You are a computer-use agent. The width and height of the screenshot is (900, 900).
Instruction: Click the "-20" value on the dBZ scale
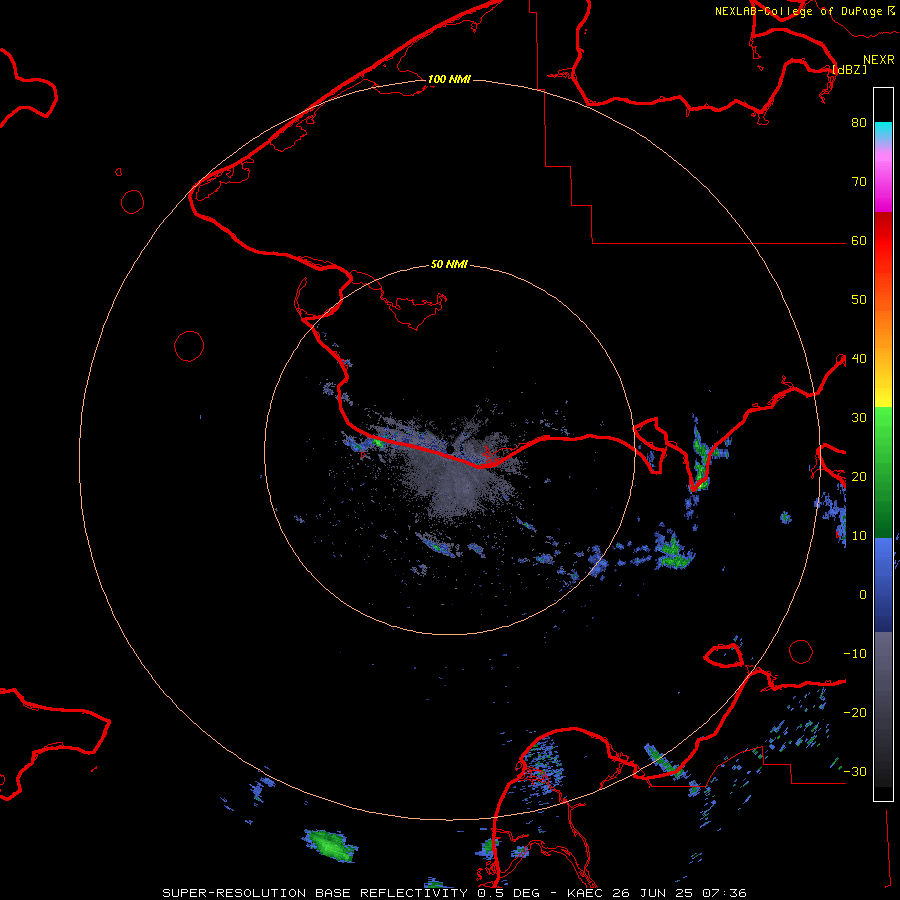pyautogui.click(x=855, y=713)
